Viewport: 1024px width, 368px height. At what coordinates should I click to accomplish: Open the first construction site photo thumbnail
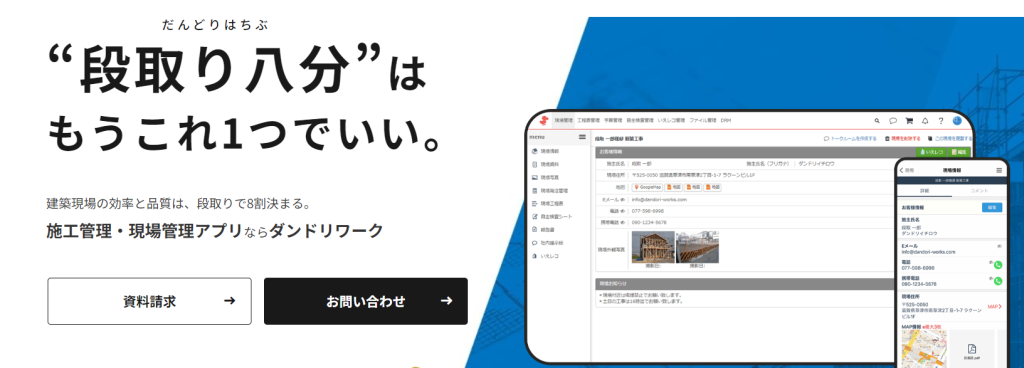[x=653, y=247]
